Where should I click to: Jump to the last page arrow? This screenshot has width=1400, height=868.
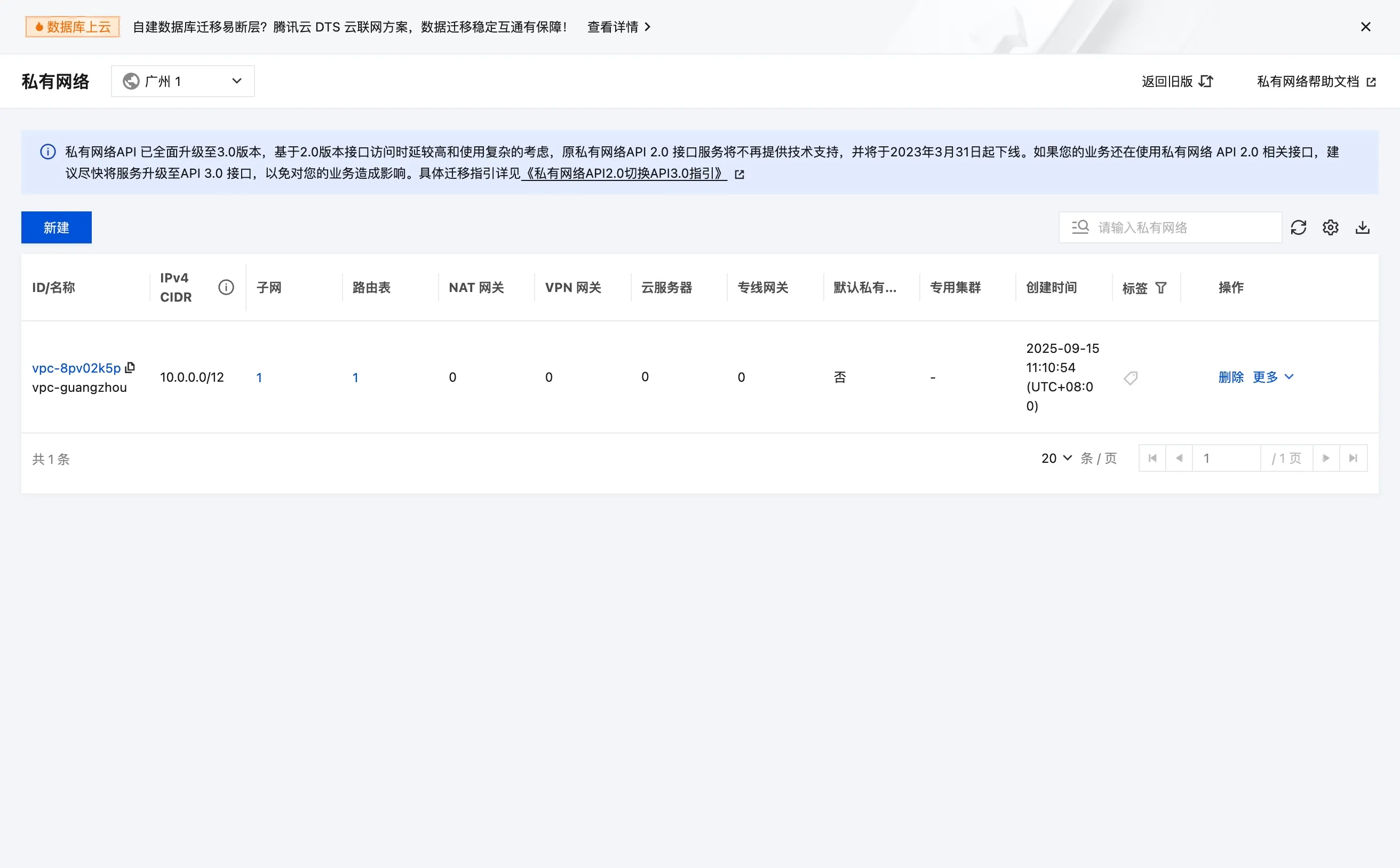[x=1353, y=458]
